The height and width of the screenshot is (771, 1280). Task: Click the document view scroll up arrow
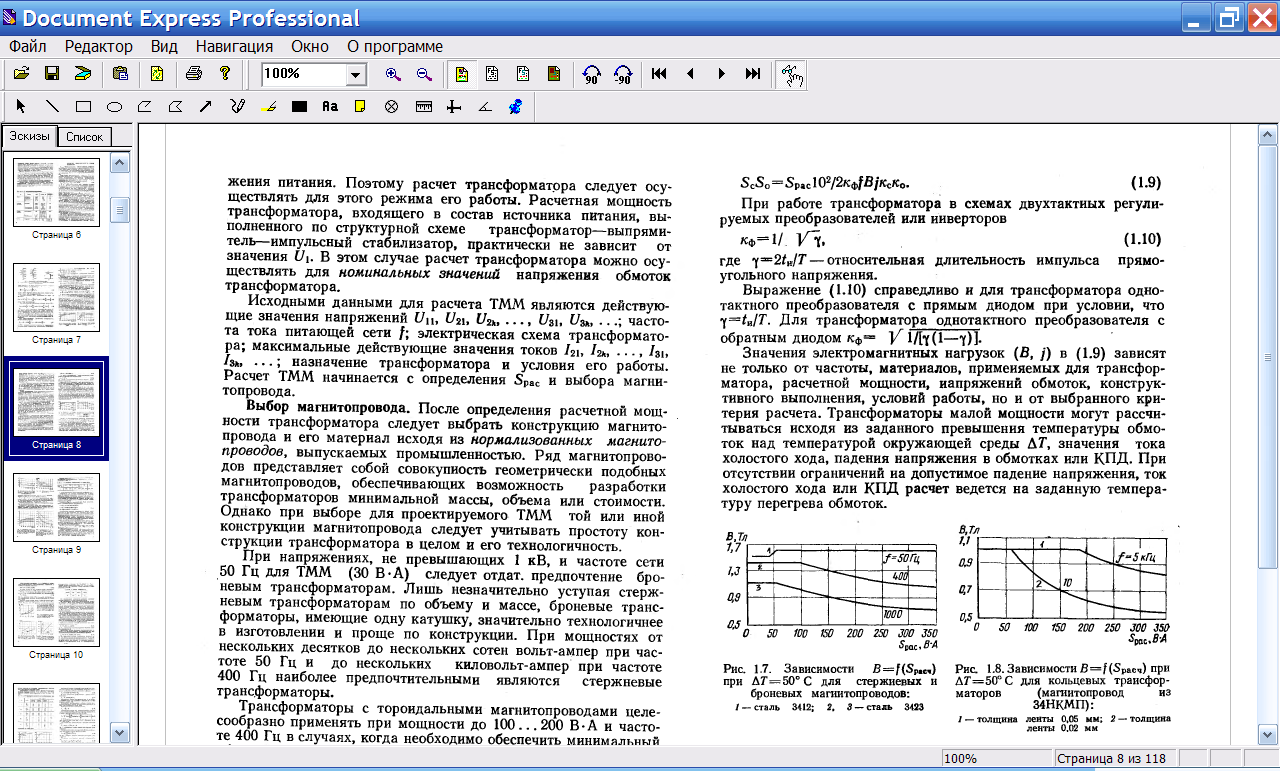pyautogui.click(x=1270, y=134)
